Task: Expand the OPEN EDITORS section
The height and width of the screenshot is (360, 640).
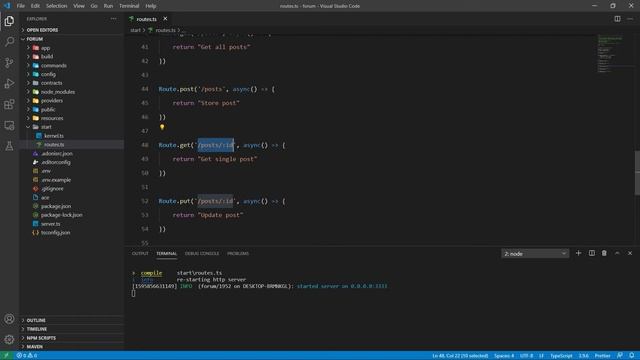Action: pyautogui.click(x=42, y=30)
